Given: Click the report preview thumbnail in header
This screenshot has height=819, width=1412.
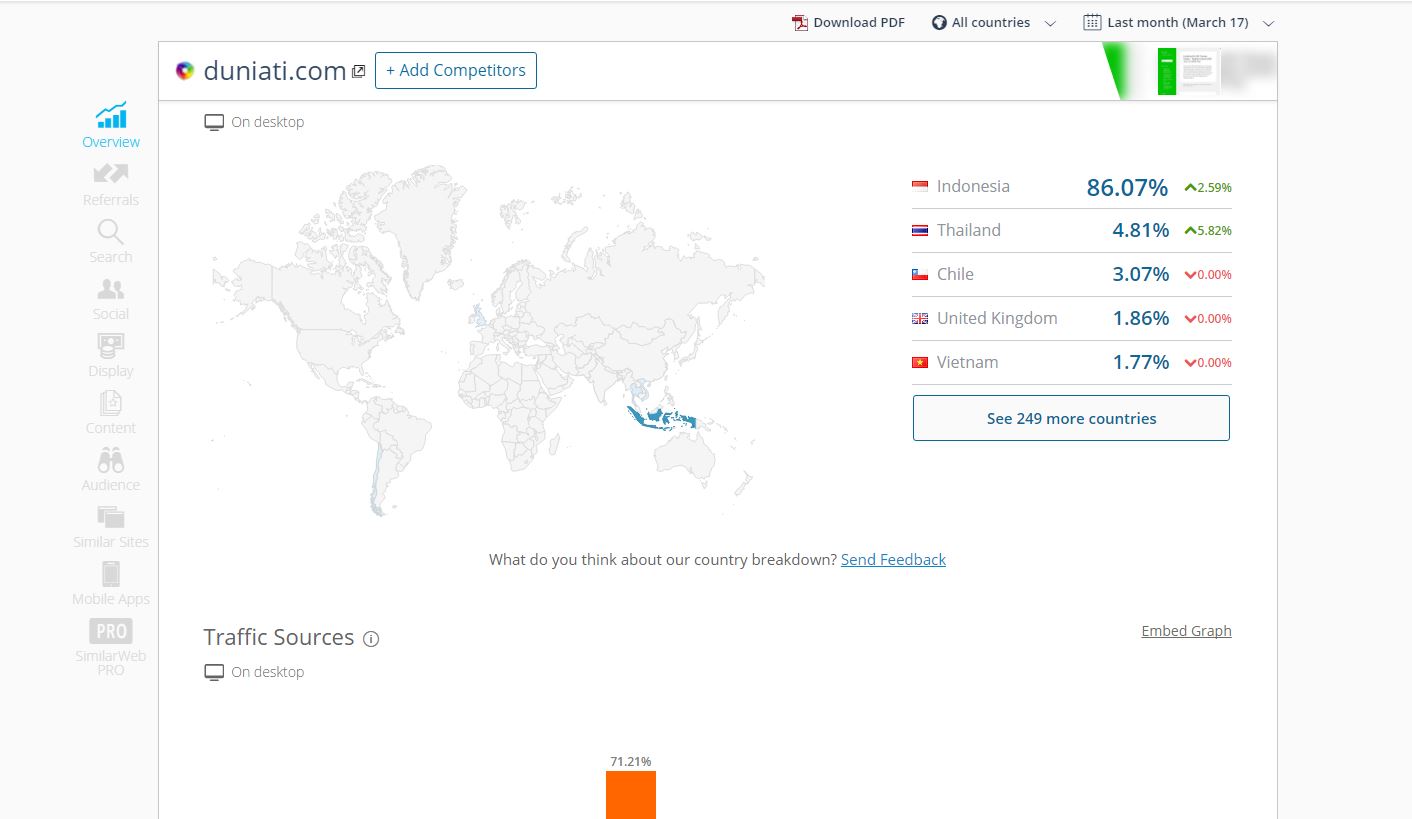Looking at the screenshot, I should [1188, 71].
